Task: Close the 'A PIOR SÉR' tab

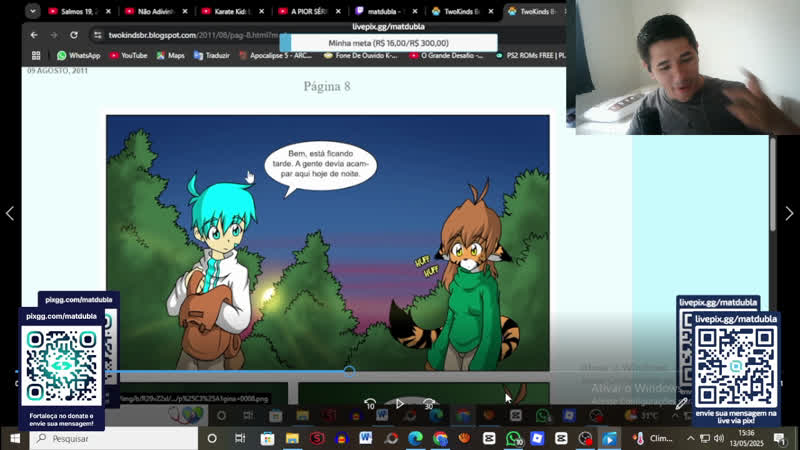Action: pos(338,11)
